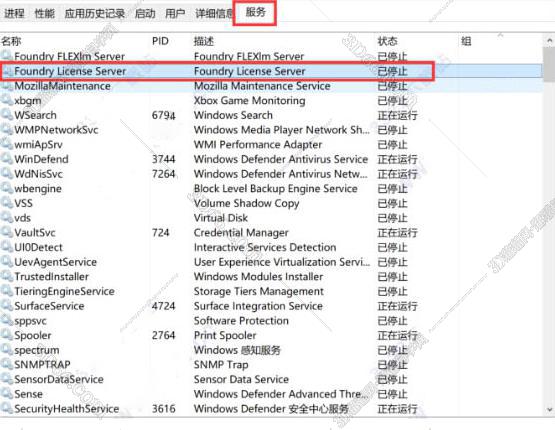Viewport: 555px width, 430px height.
Task: Sort services by the PID column header
Action: pyautogui.click(x=160, y=41)
